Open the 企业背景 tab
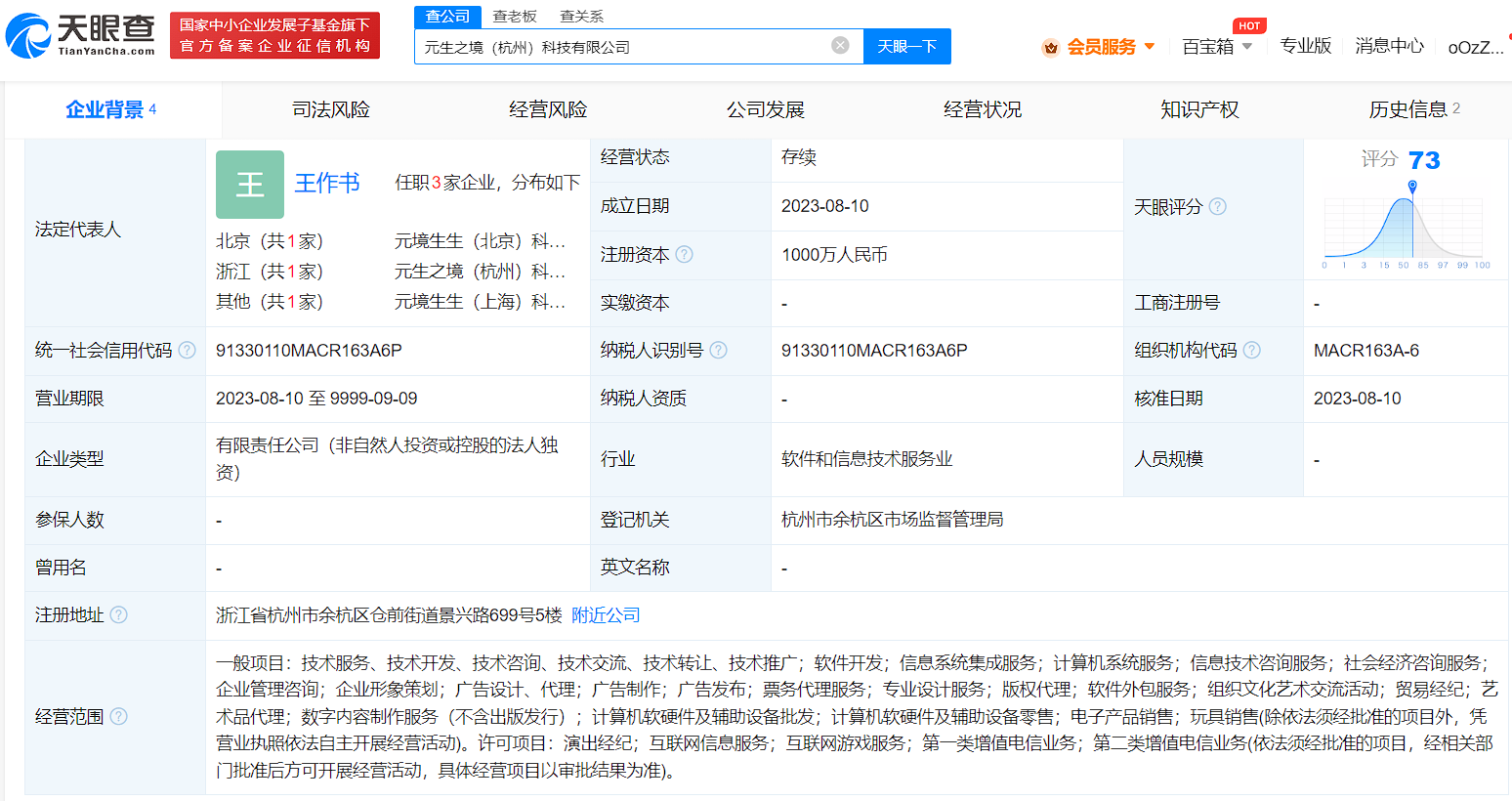Viewport: 1512px width, 801px height. (111, 109)
